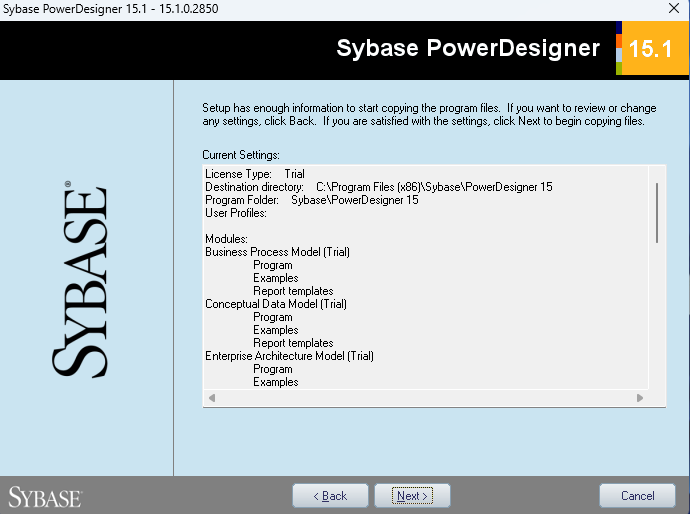Click the vertical scrollbar thumb in Current Settings
The width and height of the screenshot is (690, 514).
pos(657,213)
